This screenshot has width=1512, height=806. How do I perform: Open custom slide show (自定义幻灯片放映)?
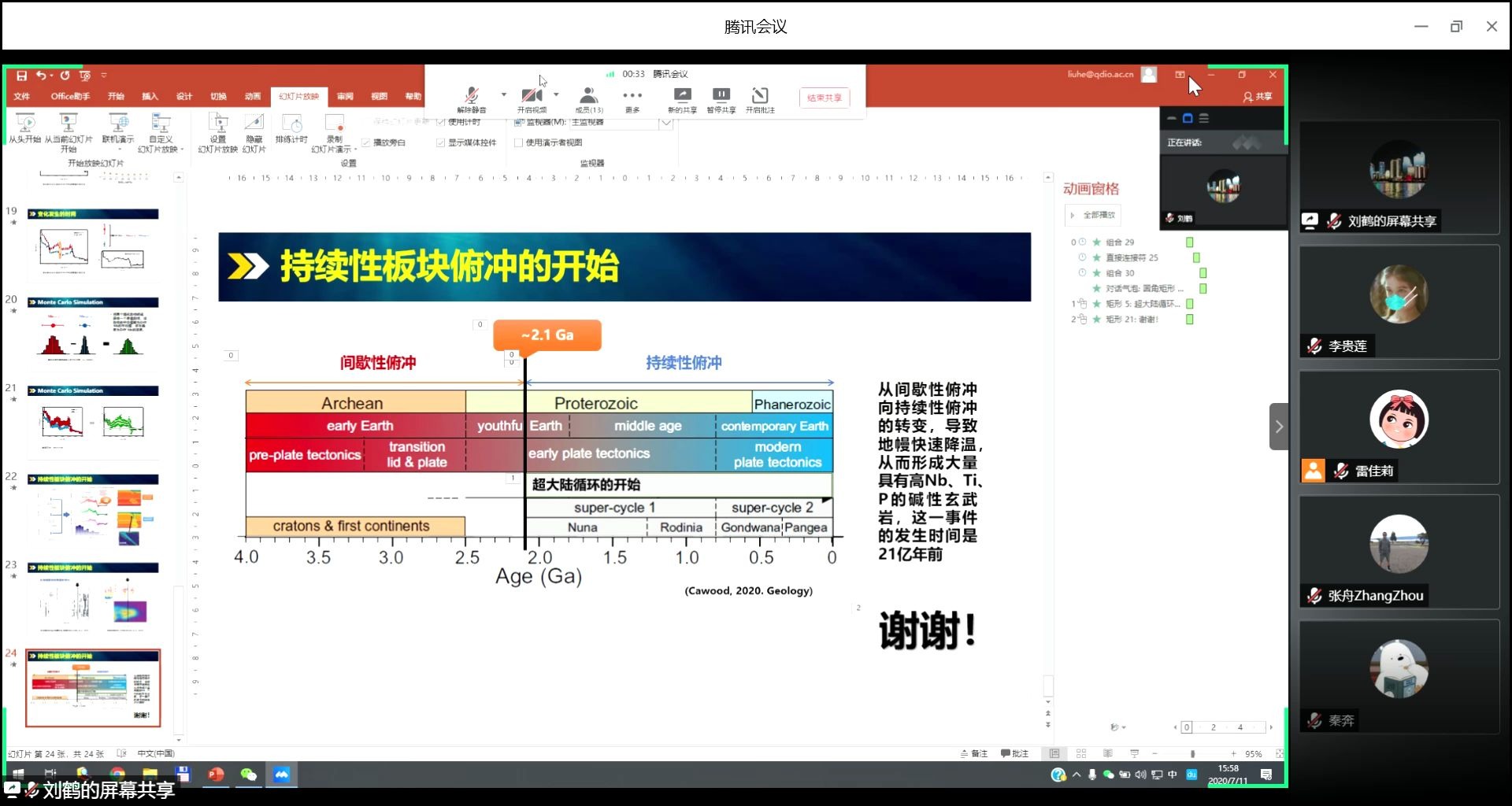click(x=160, y=132)
